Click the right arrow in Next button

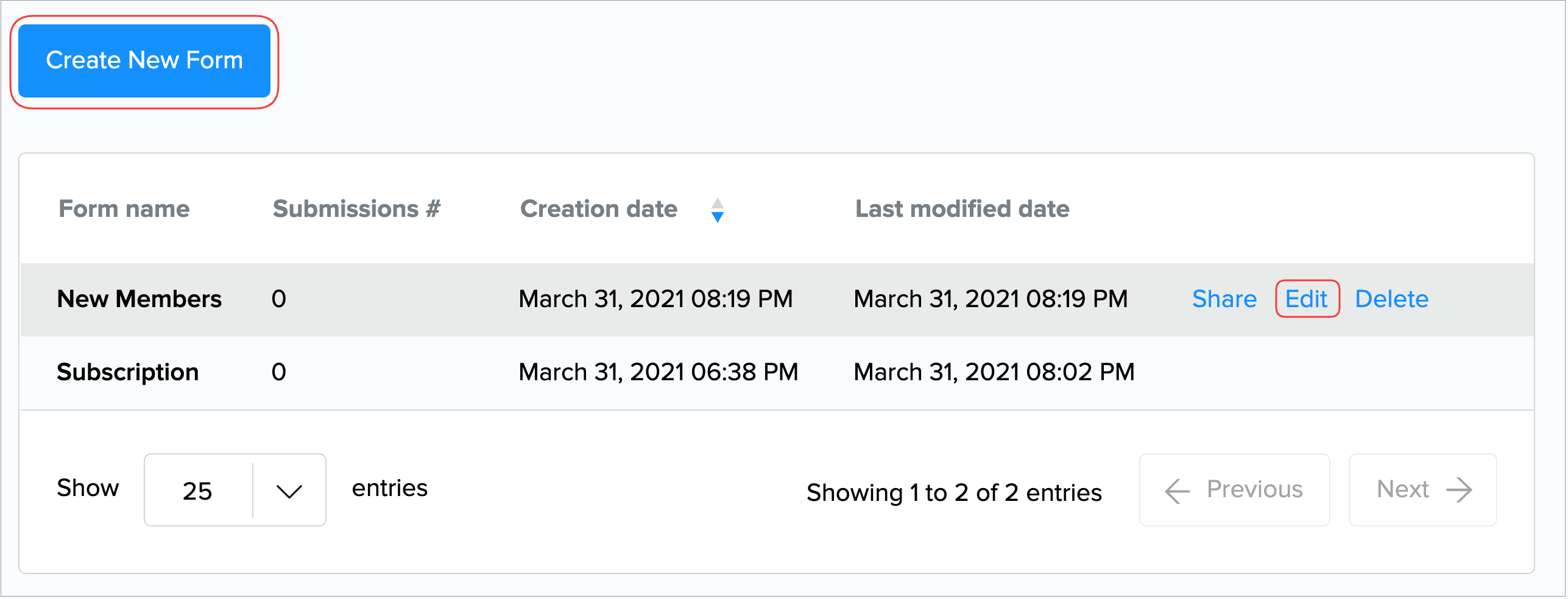1460,490
